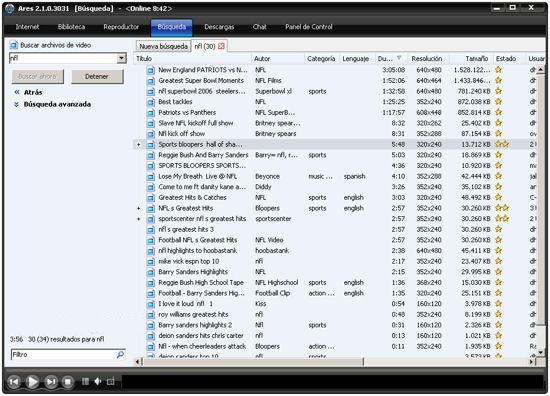The width and height of the screenshot is (550, 396).
Task: Click video icon of Nfl kick off show
Action: [x=150, y=134]
